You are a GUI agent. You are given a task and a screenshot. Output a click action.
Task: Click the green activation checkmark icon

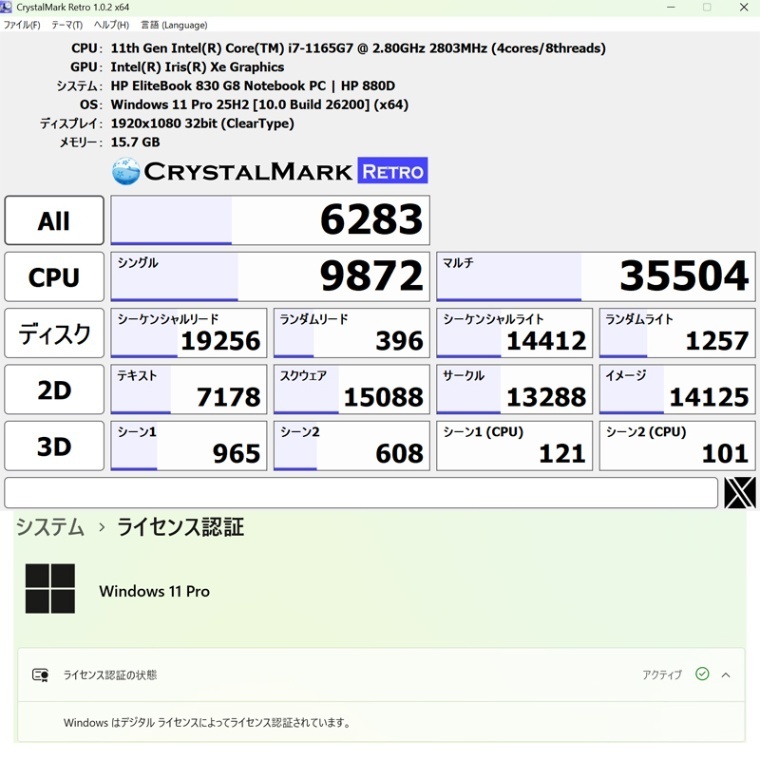pos(702,674)
